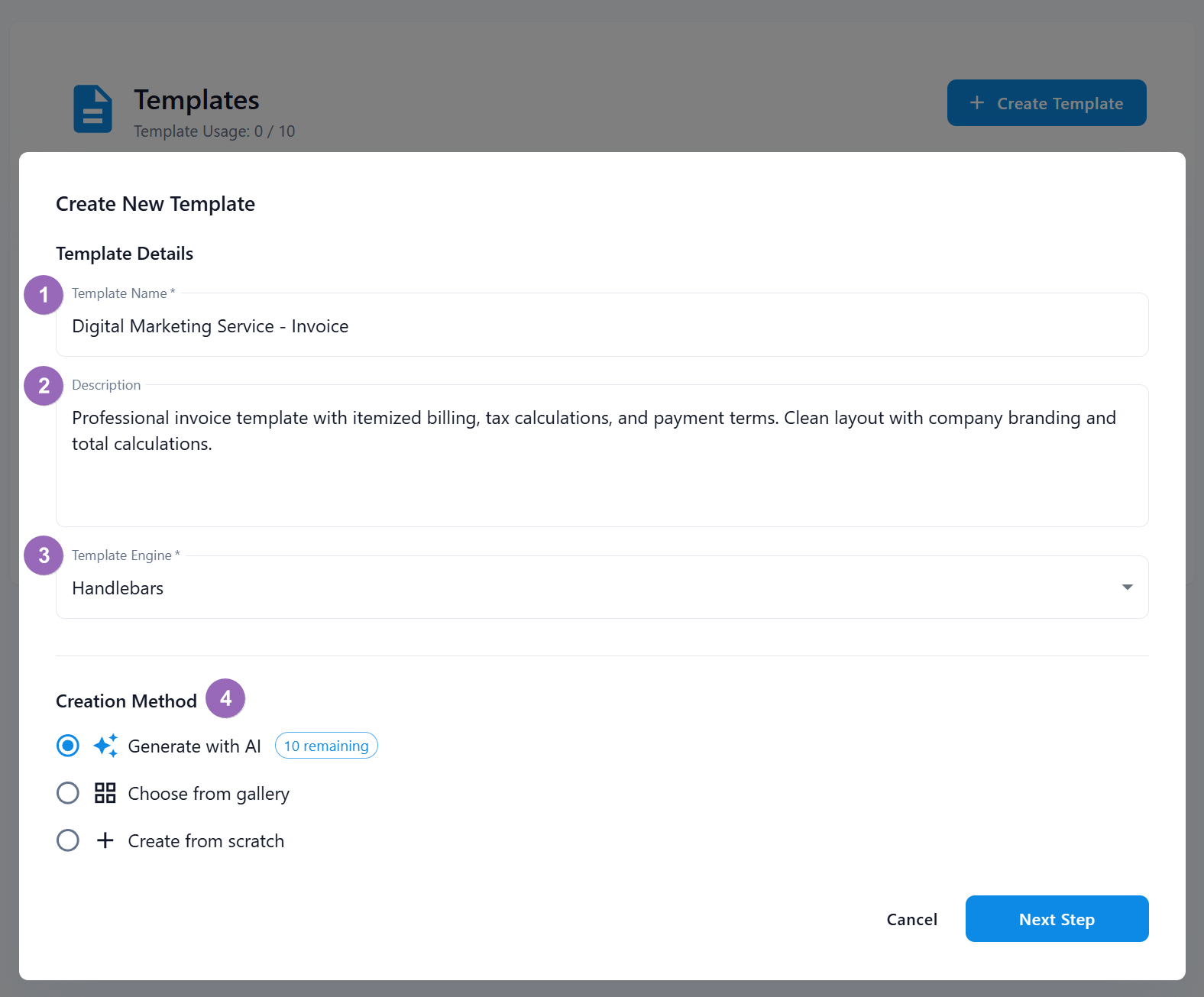Click the Create Template button

[1046, 102]
